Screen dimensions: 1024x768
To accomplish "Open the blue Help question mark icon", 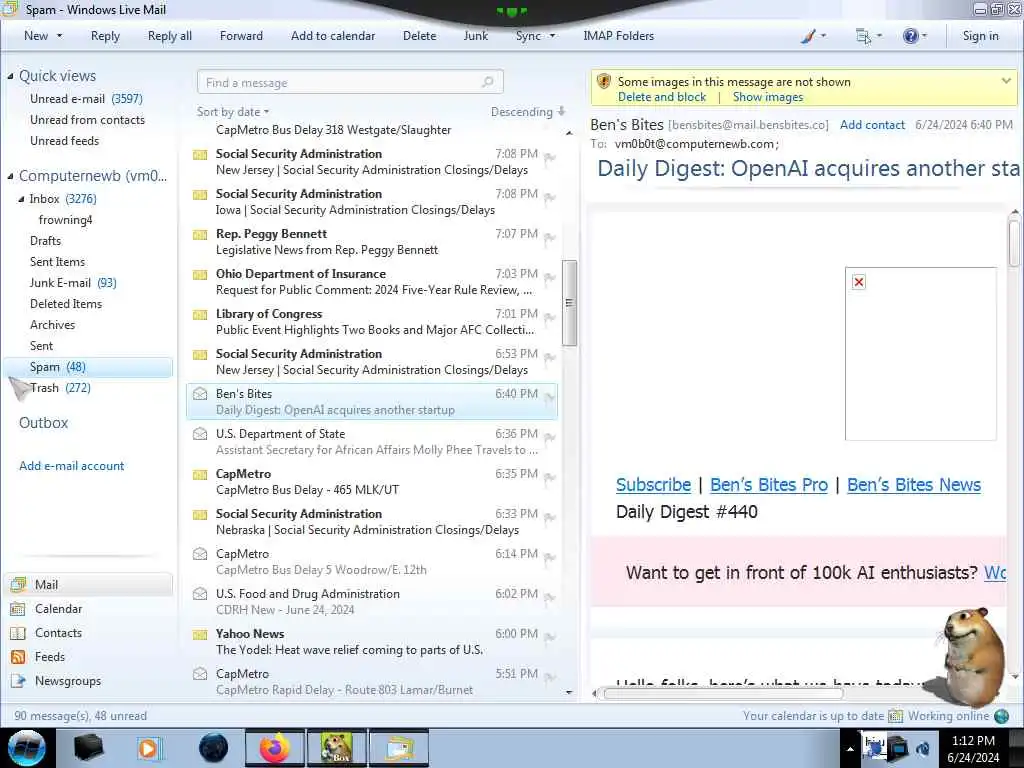I will (910, 36).
